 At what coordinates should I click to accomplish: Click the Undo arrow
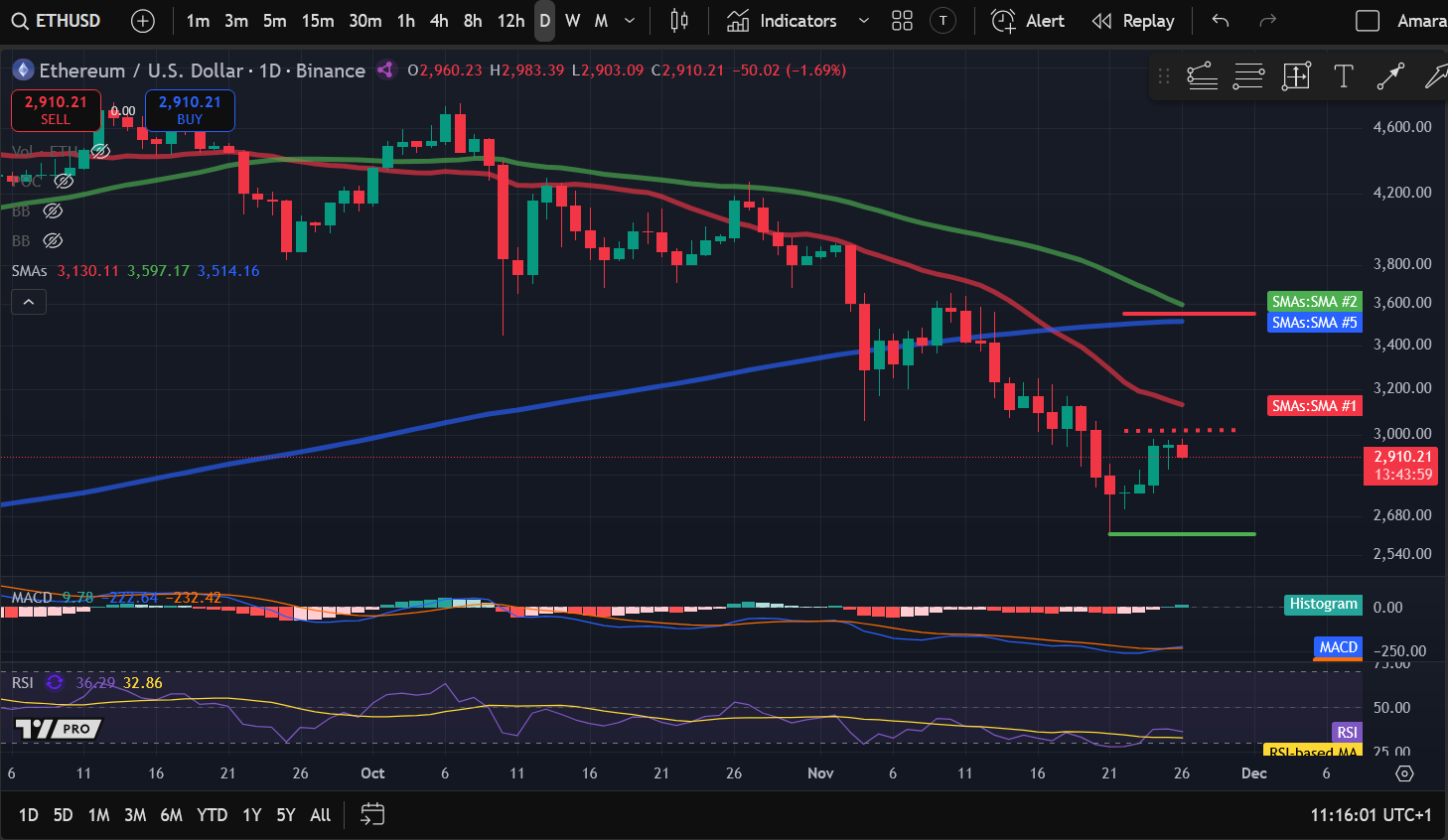[1220, 20]
